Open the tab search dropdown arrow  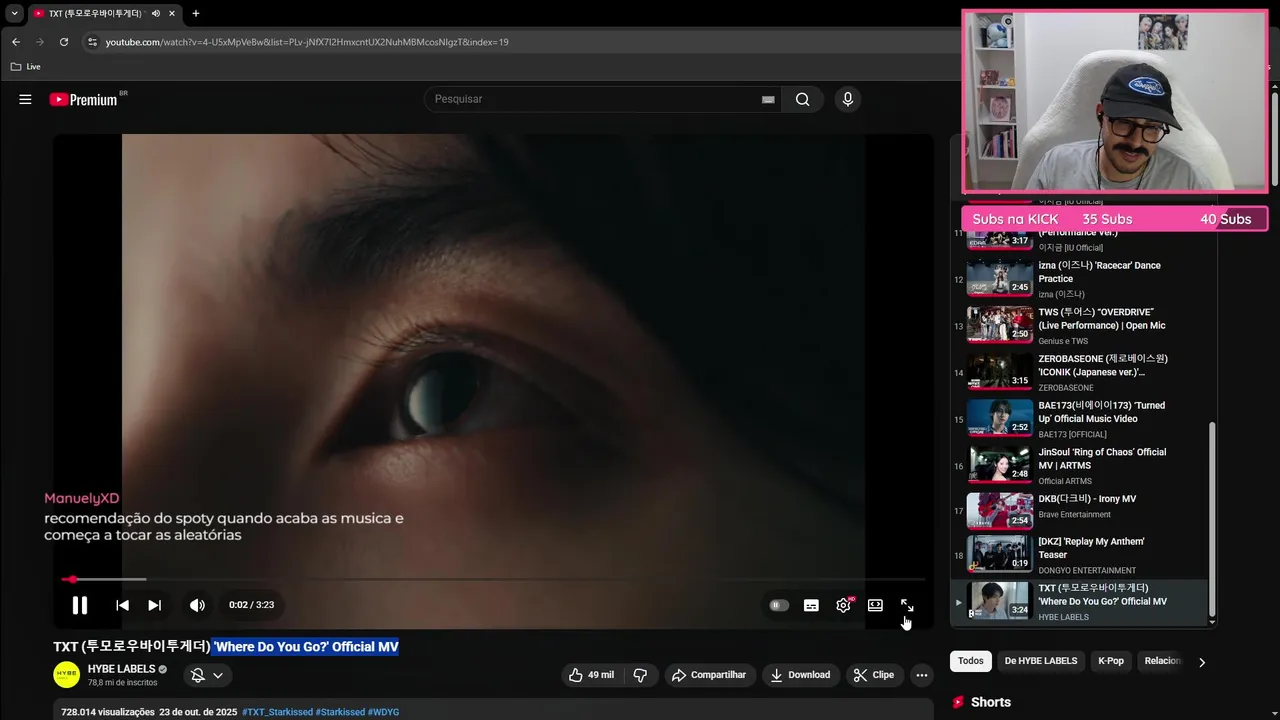14,14
